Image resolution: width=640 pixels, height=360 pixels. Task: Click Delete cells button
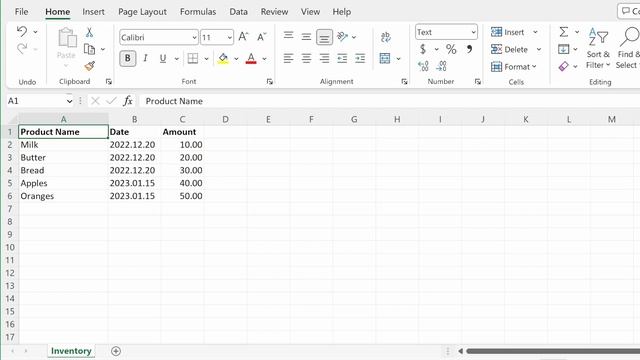(x=510, y=49)
